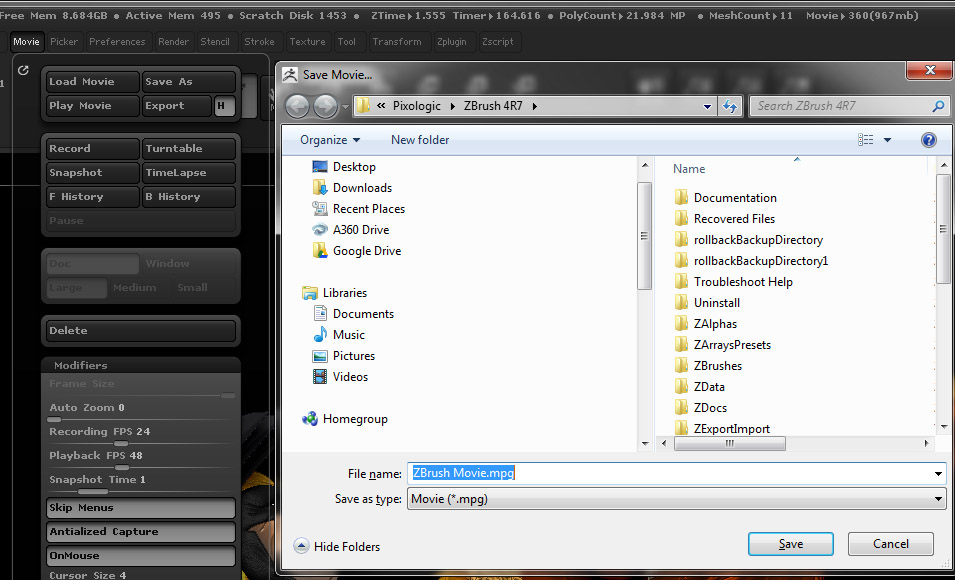Select the ZData folder
Image resolution: width=955 pixels, height=580 pixels.
700,386
